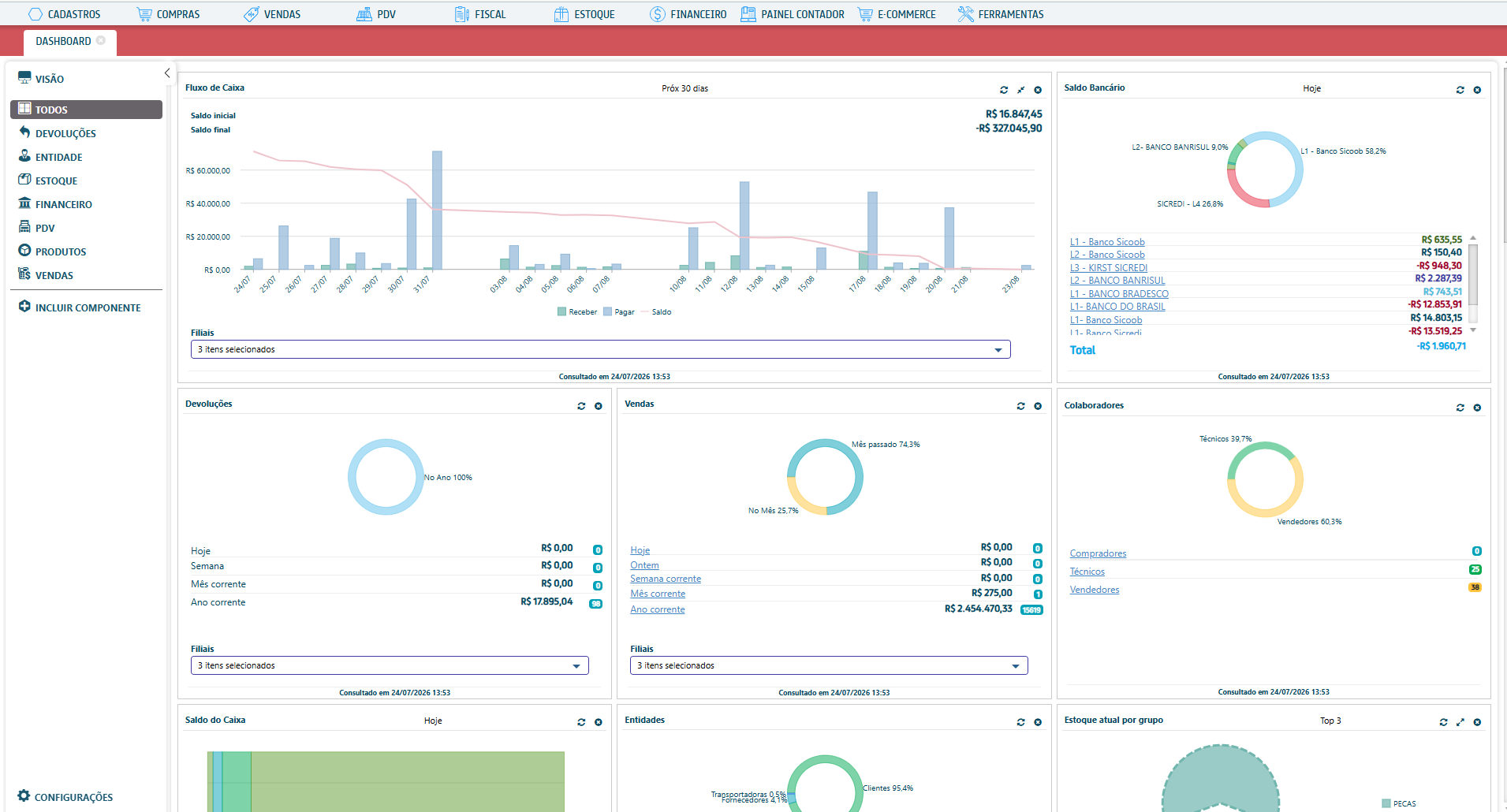The height and width of the screenshot is (812, 1507).
Task: Close the Dashboard tab
Action: tap(101, 40)
